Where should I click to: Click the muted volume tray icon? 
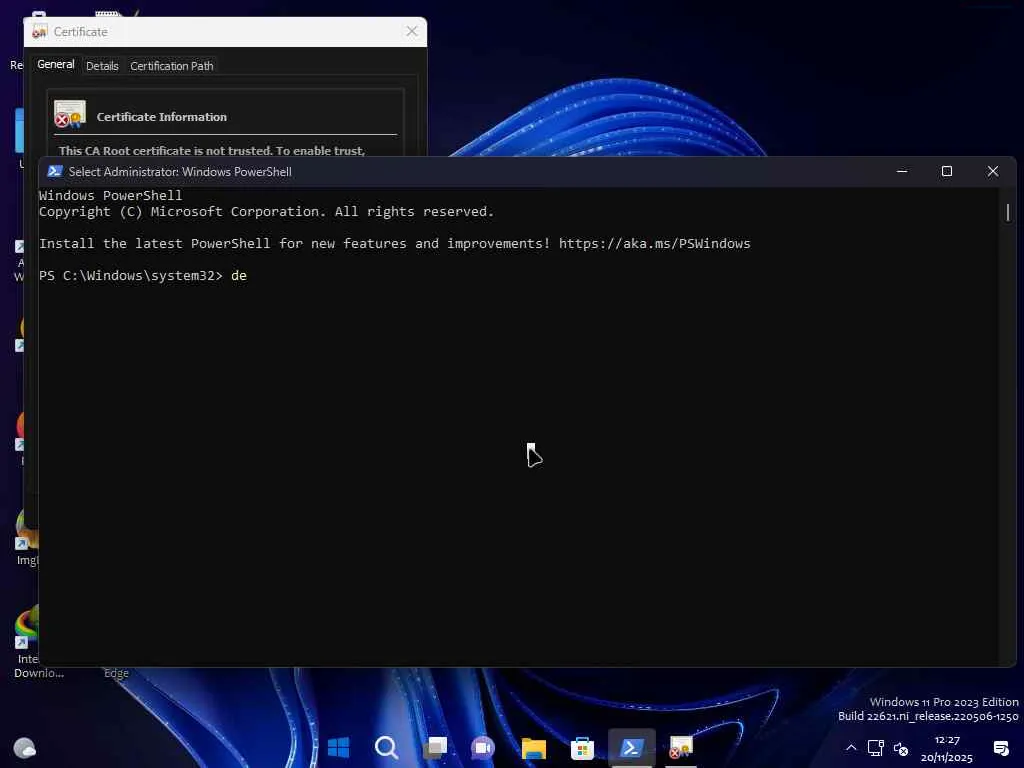click(x=901, y=748)
